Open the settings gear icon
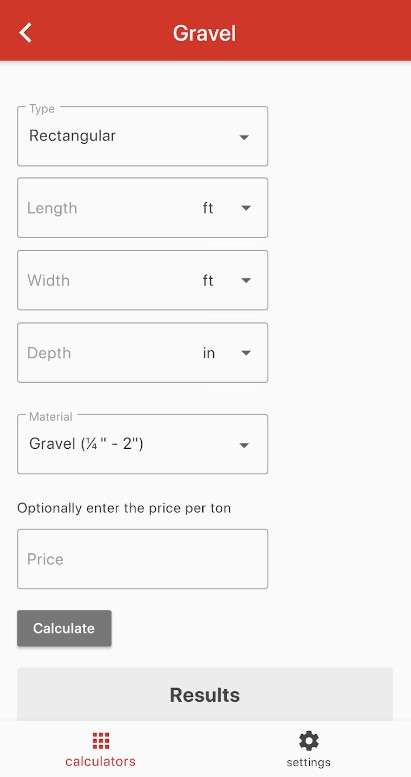Viewport: 411px width, 777px height. [x=308, y=741]
